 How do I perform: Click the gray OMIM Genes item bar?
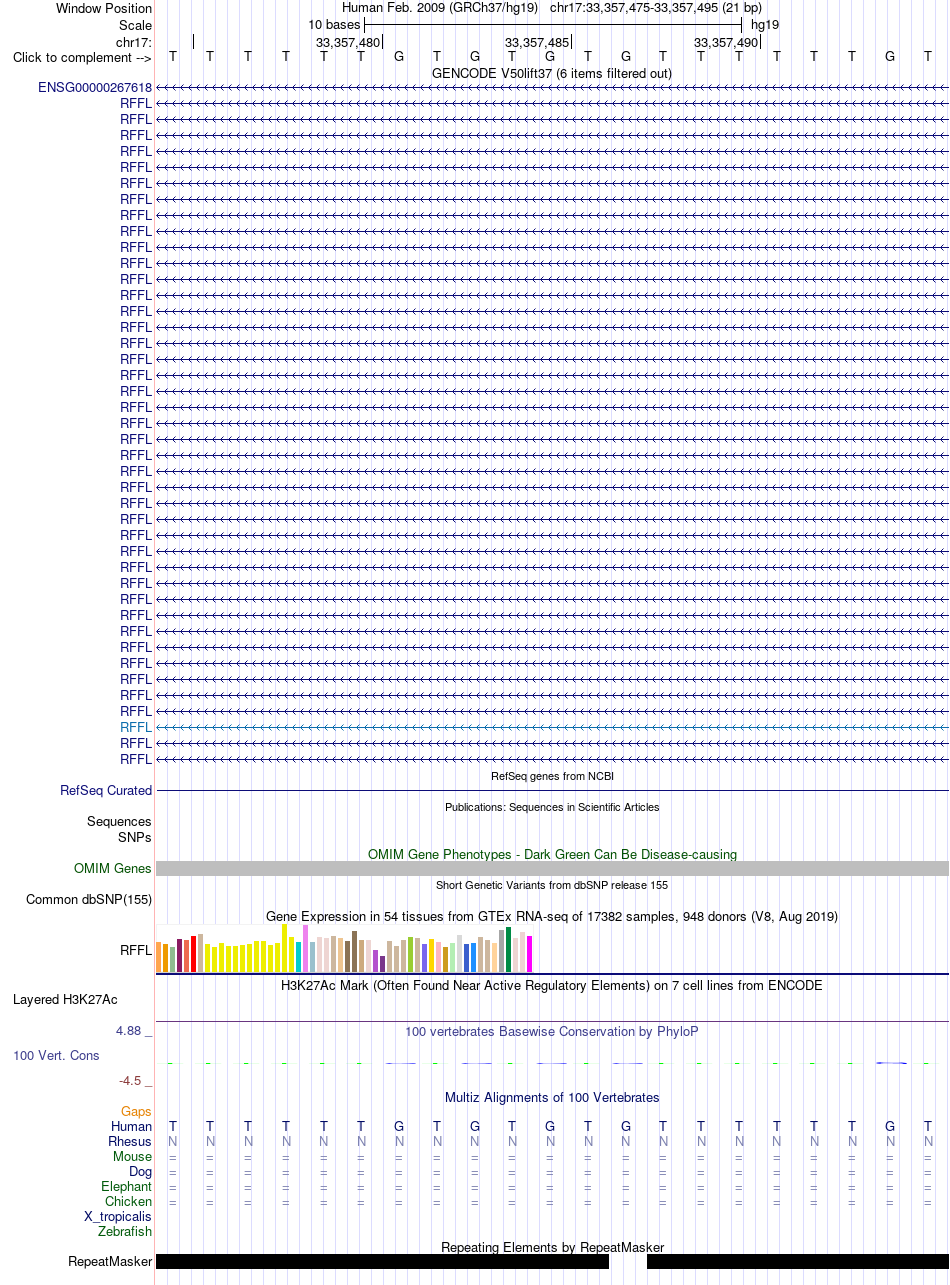click(x=552, y=869)
